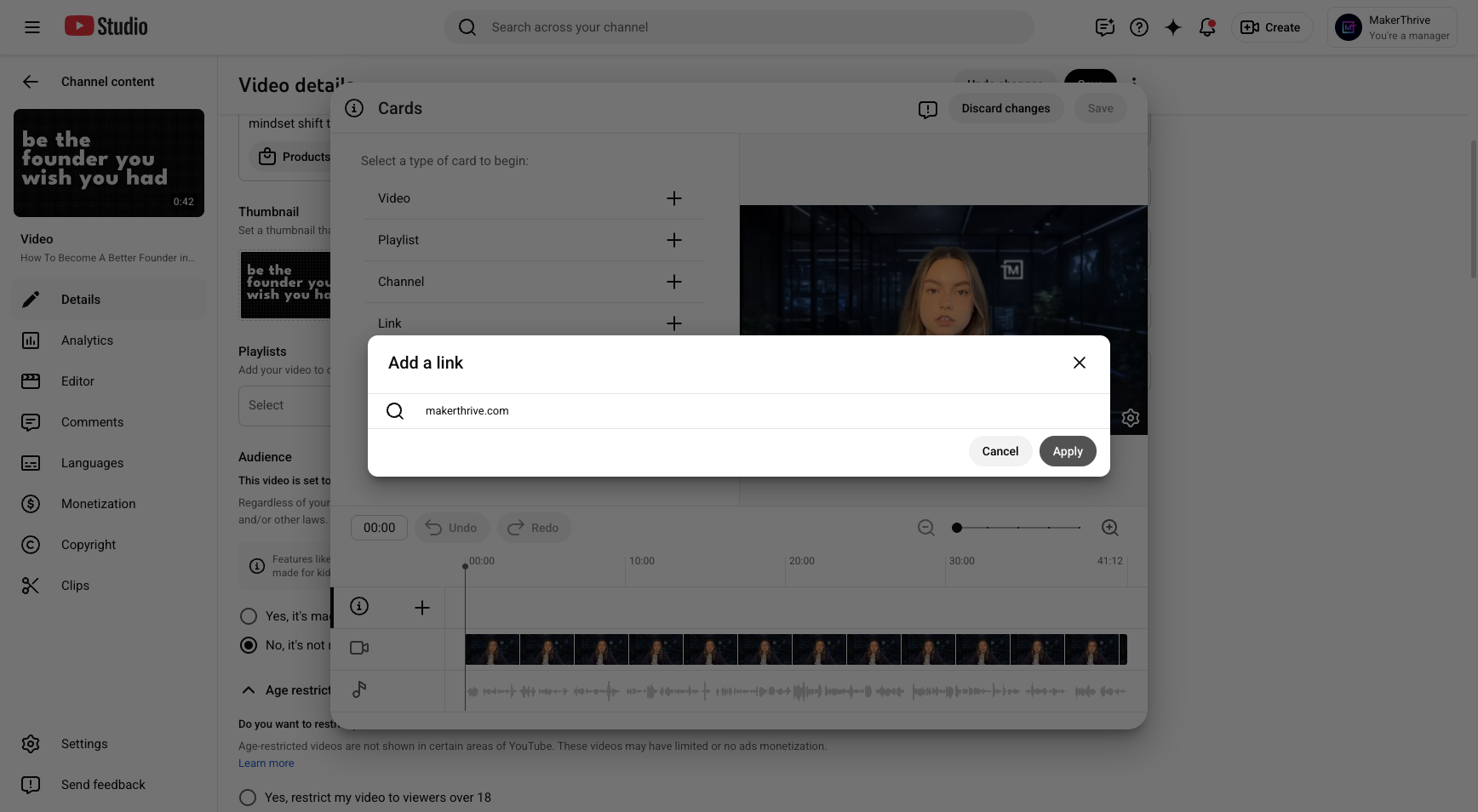Image resolution: width=1478 pixels, height=812 pixels.
Task: Cancel the Add a link dialog
Action: pos(1000,451)
